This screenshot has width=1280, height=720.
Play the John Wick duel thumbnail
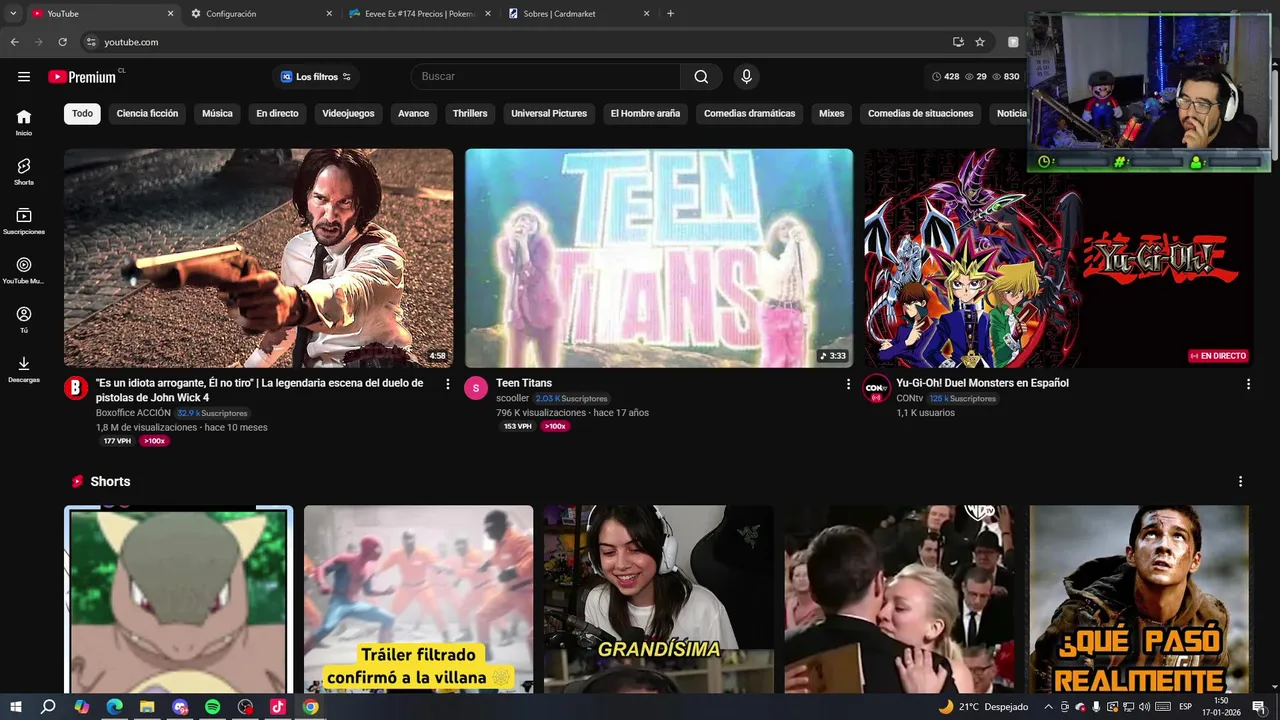pos(258,258)
